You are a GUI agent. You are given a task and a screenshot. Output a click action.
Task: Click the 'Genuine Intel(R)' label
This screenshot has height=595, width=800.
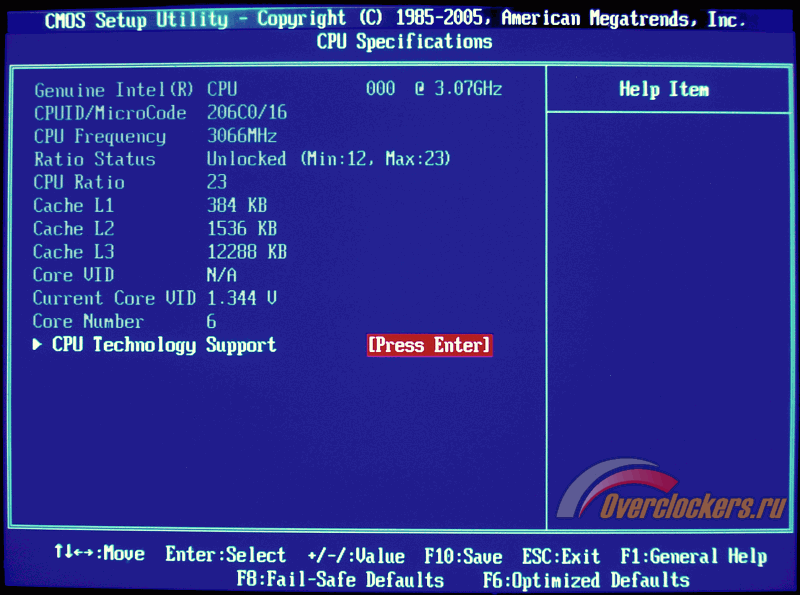pyautogui.click(x=114, y=90)
